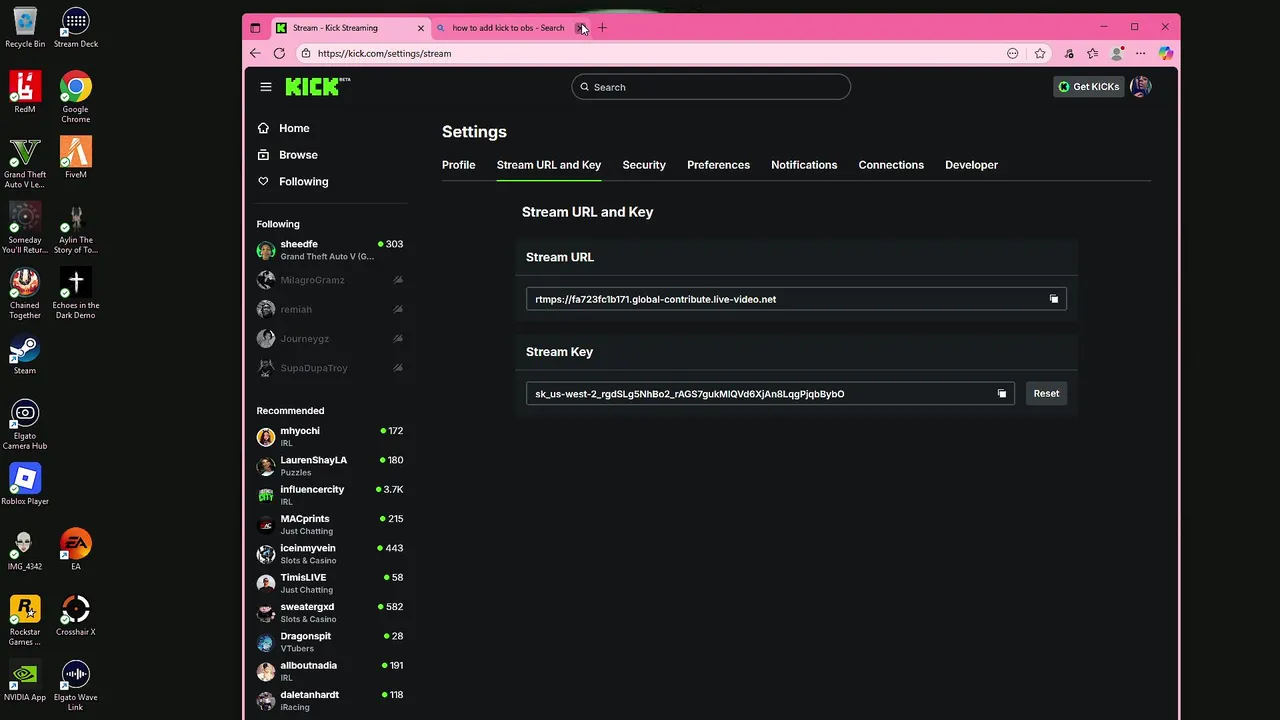Screen dimensions: 1280x720
Task: Copy the Stream Key with the copy icon
Action: pyautogui.click(x=1001, y=394)
